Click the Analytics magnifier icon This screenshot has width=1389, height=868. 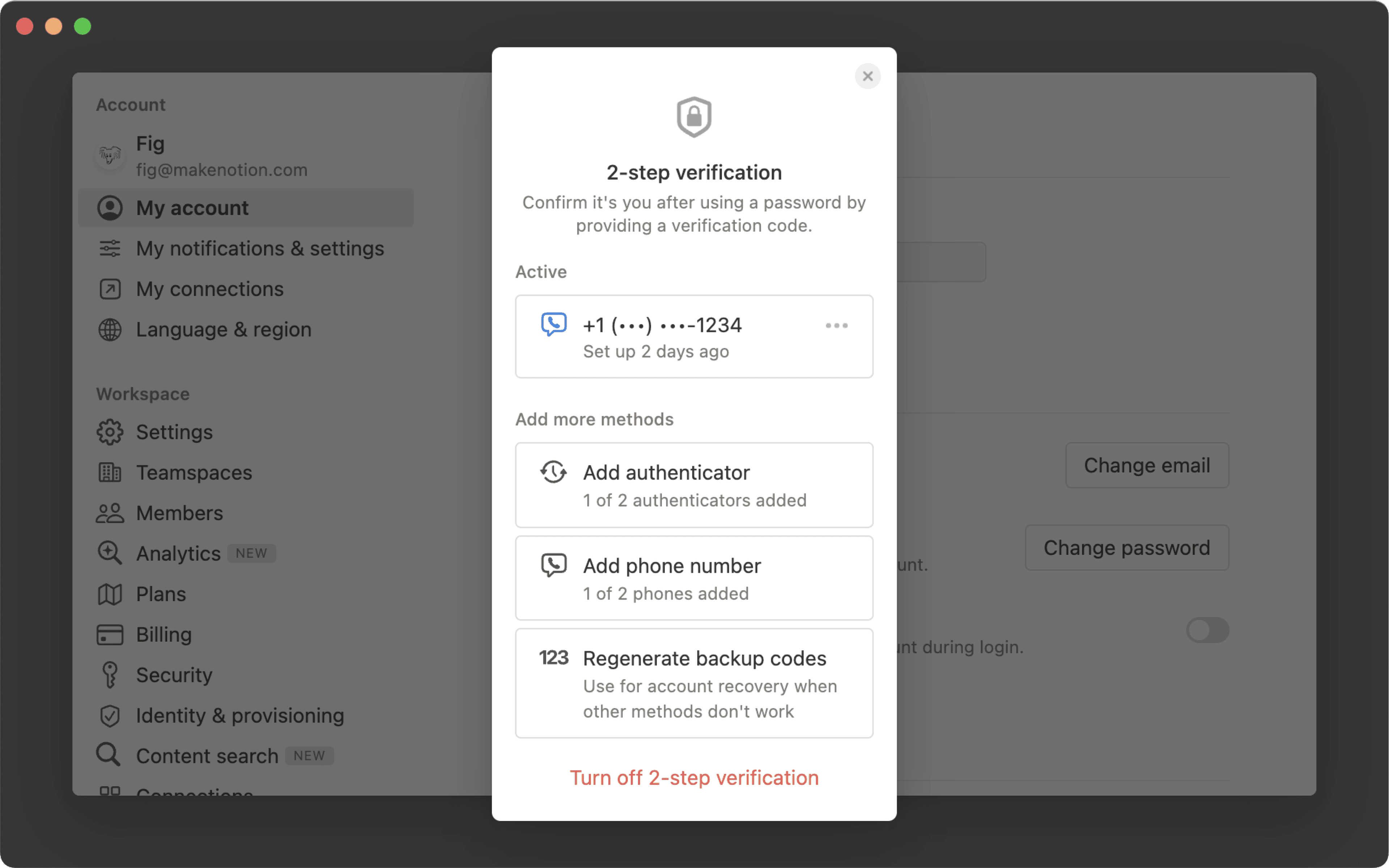110,553
